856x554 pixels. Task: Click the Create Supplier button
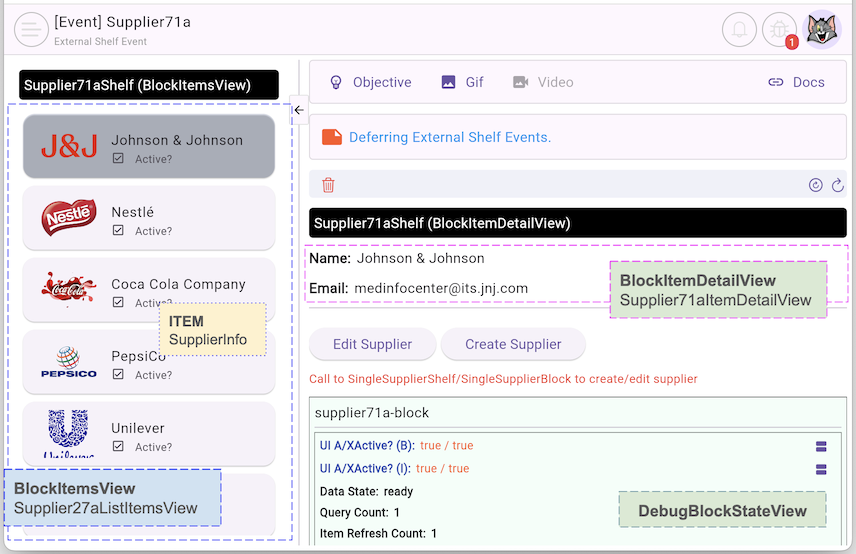pyautogui.click(x=513, y=344)
